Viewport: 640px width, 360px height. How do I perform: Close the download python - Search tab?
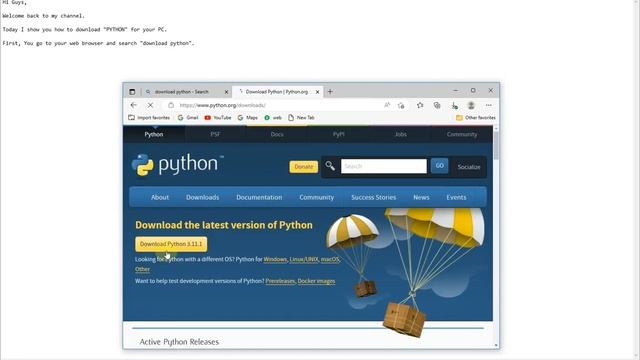click(227, 92)
